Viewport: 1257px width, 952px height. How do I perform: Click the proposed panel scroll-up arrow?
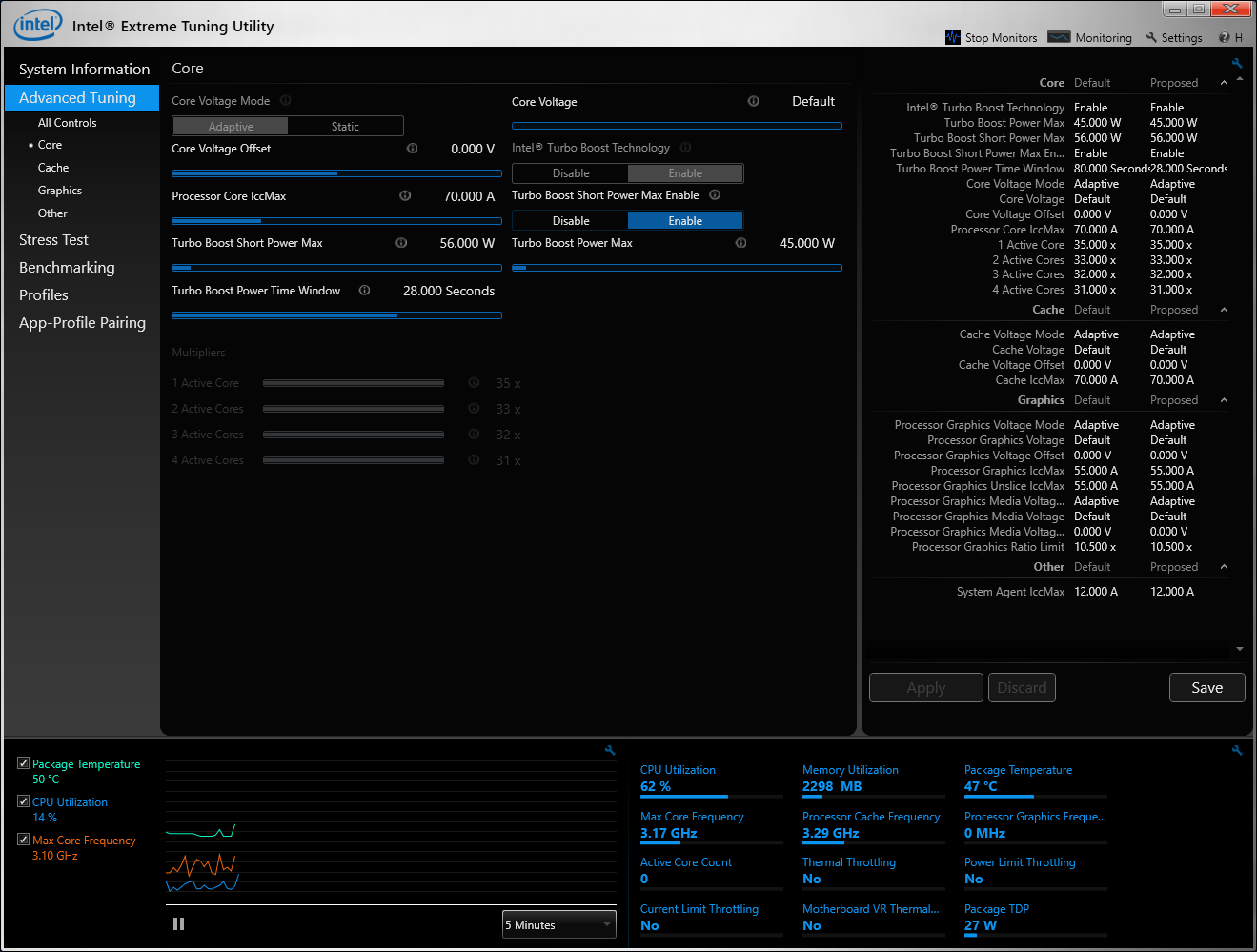pyautogui.click(x=1240, y=79)
